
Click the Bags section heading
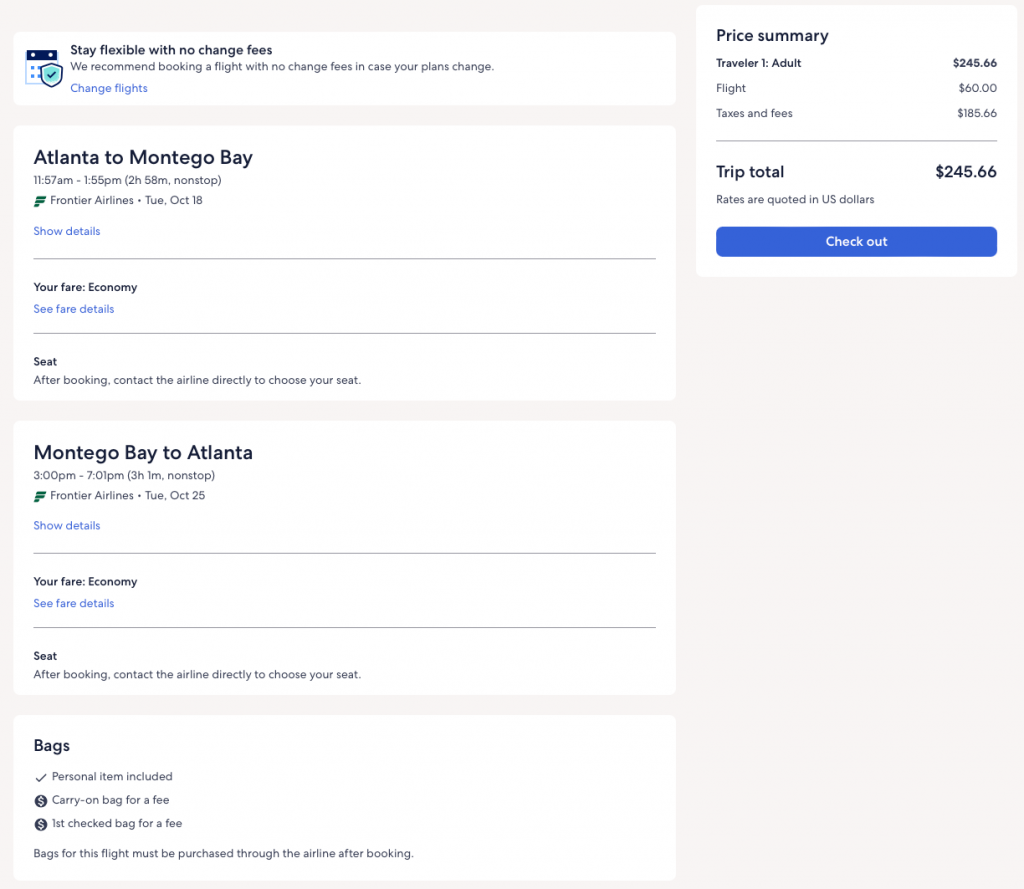(x=52, y=746)
